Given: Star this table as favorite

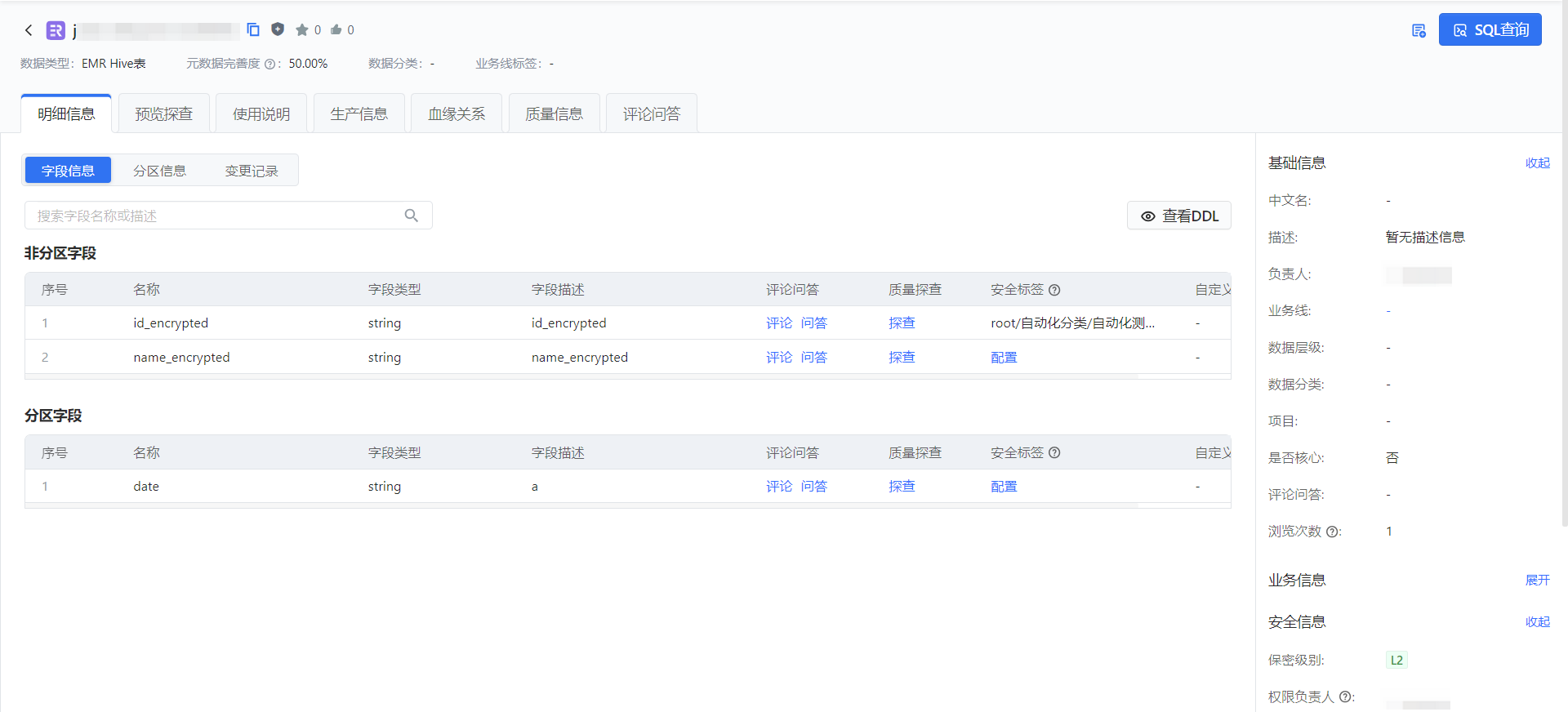Looking at the screenshot, I should click(302, 30).
